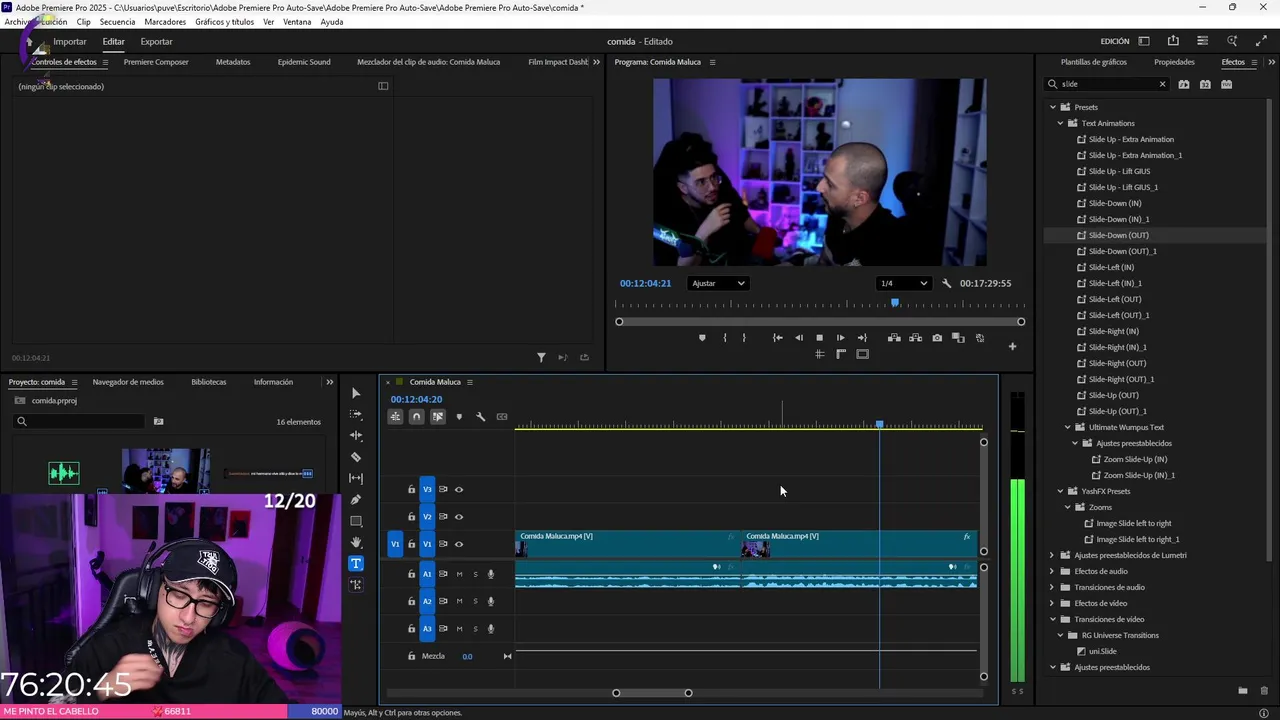
Task: Mark In point in Program monitor
Action: pyautogui.click(x=725, y=338)
